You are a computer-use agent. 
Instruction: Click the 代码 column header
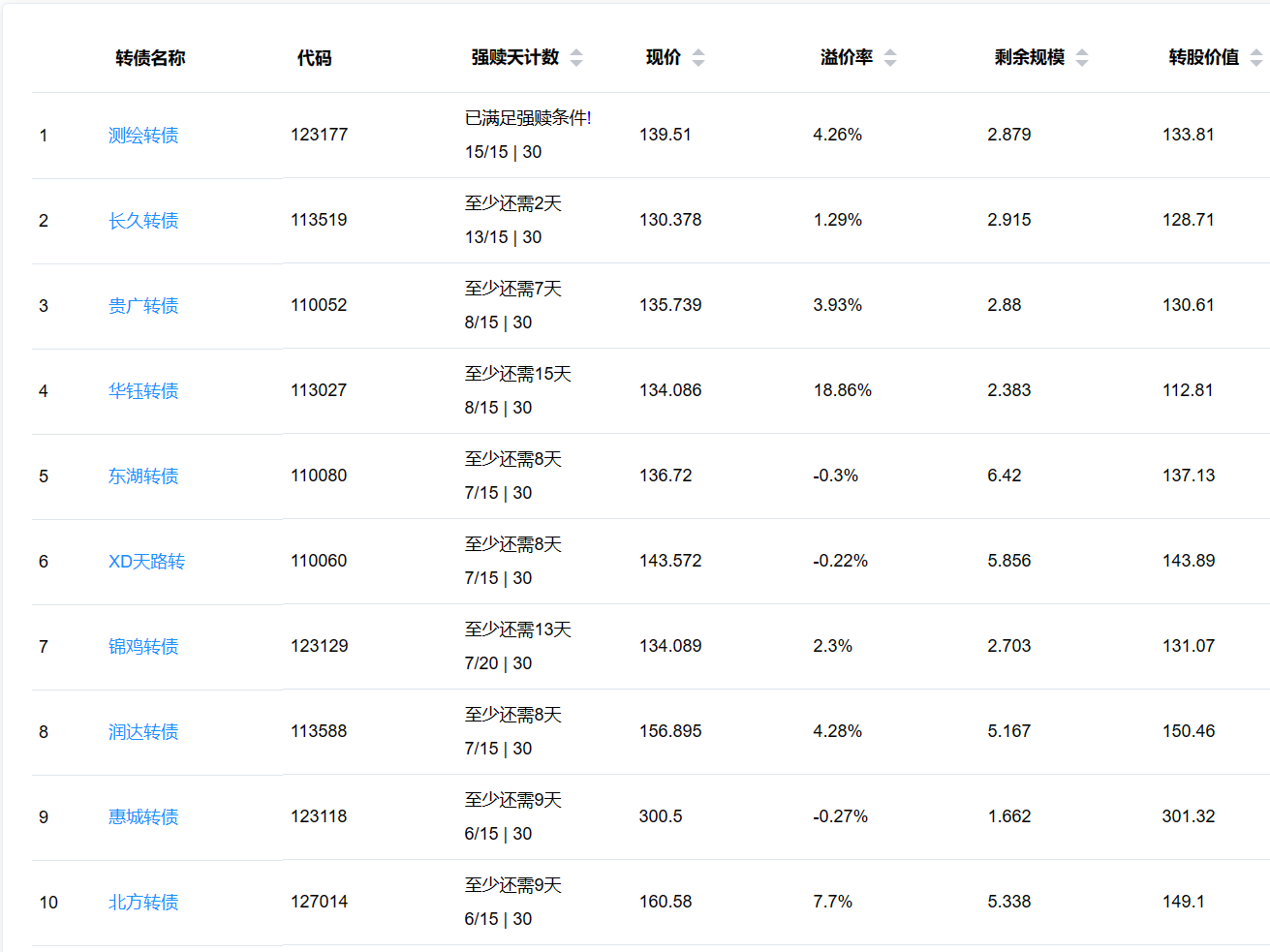(x=314, y=58)
